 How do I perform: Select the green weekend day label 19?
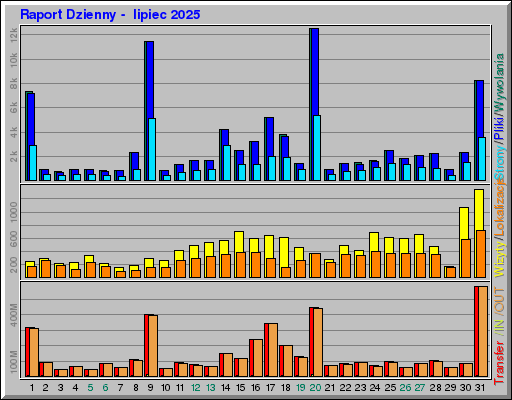(300, 388)
